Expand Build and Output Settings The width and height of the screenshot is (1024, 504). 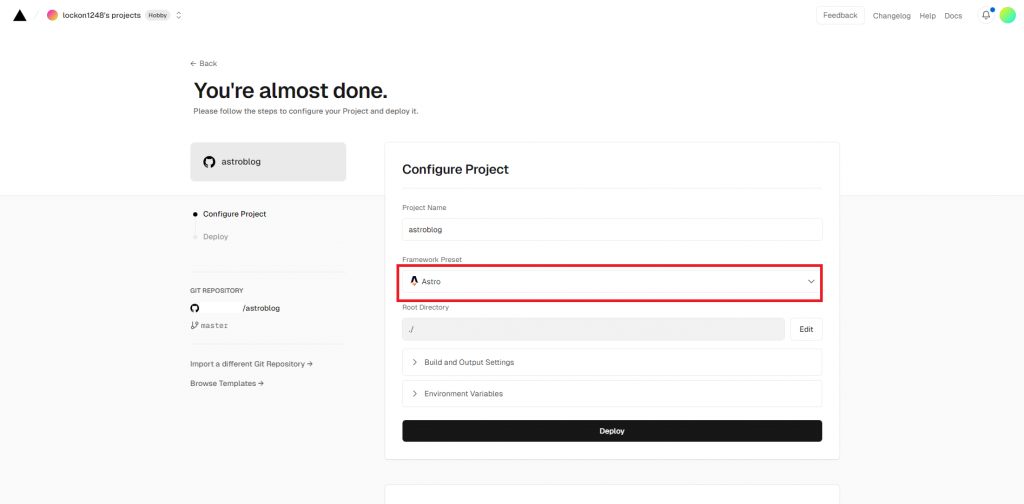pyautogui.click(x=612, y=362)
